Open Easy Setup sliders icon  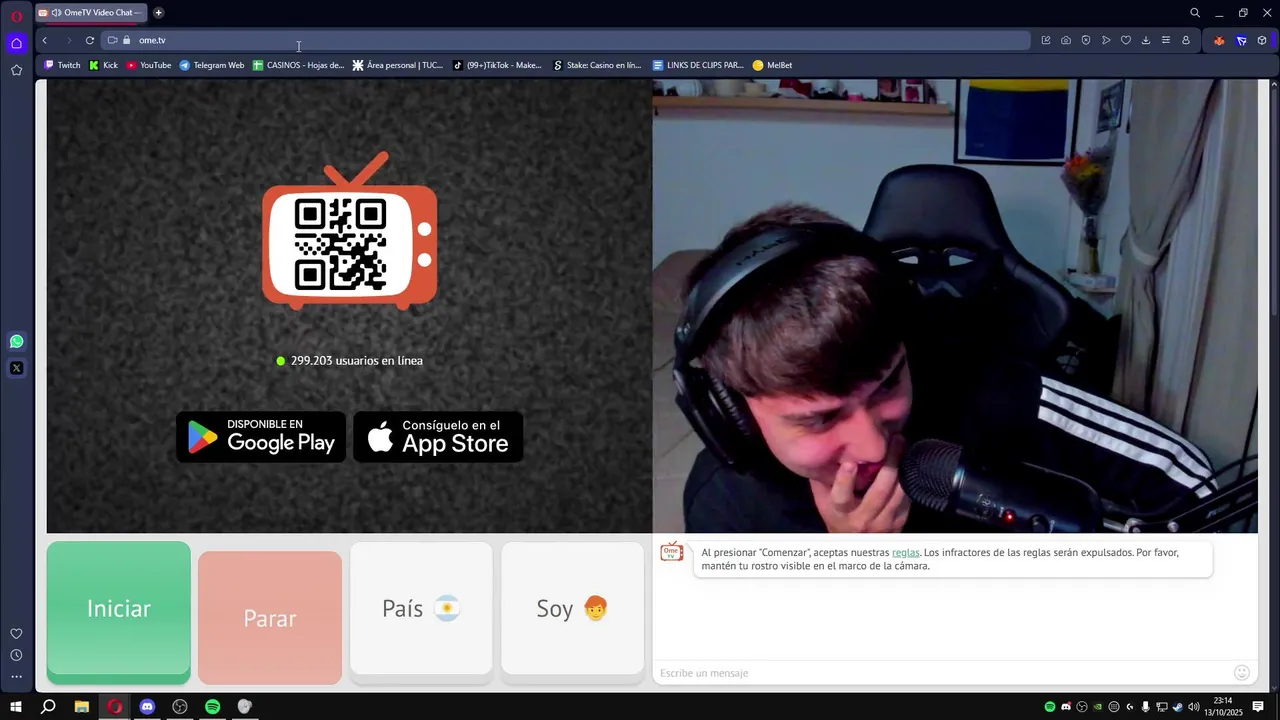(1166, 40)
